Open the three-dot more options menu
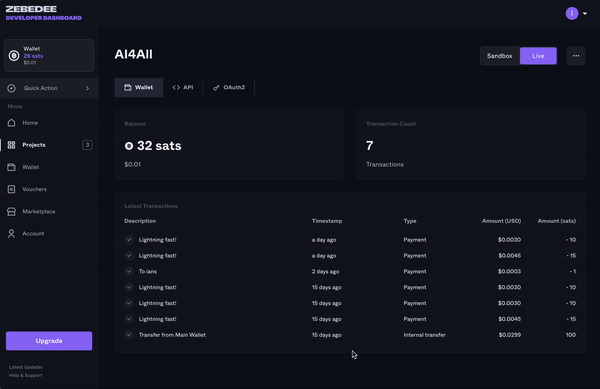This screenshot has height=389, width=600. click(576, 56)
